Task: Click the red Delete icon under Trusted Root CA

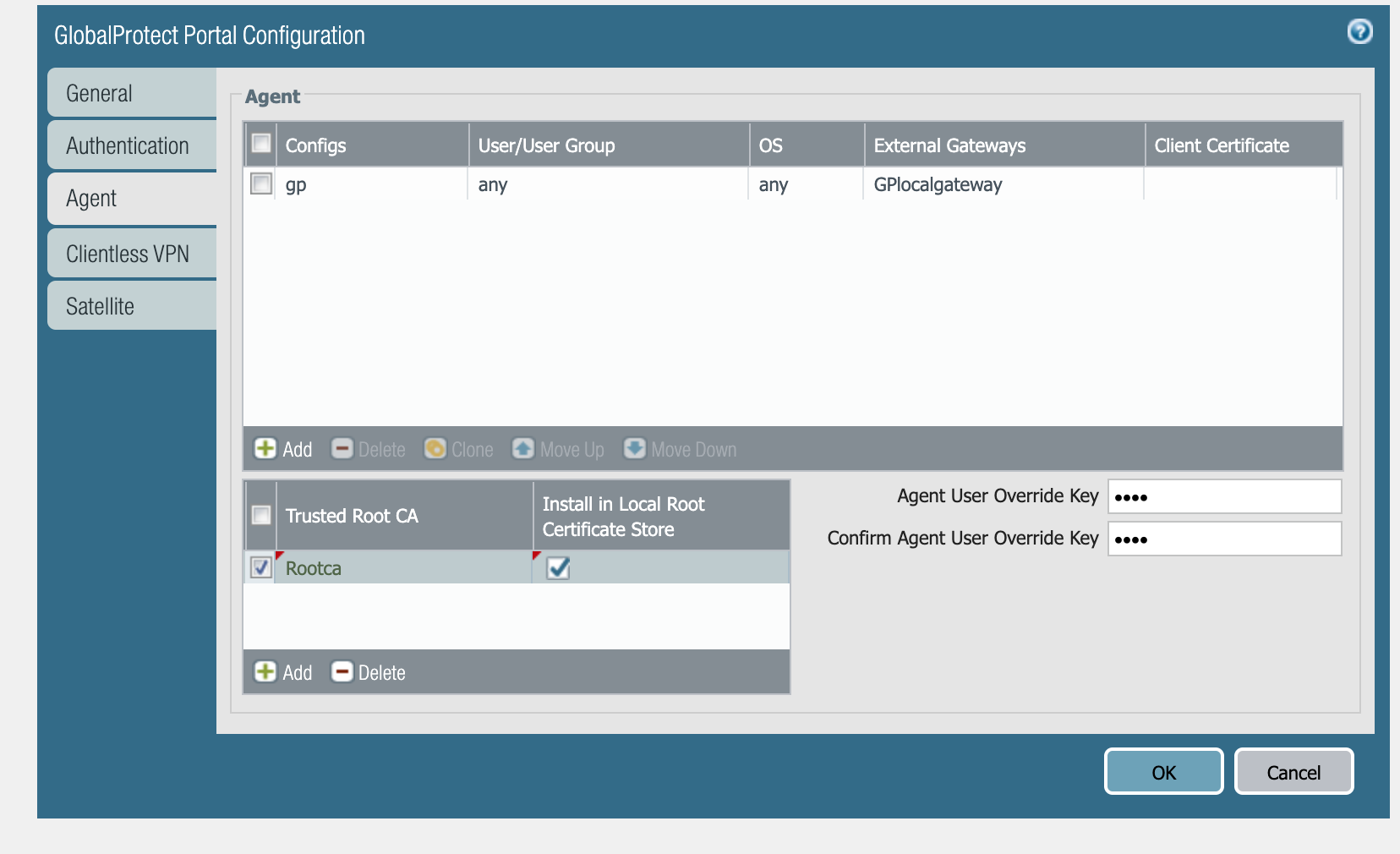Action: pyautogui.click(x=342, y=672)
